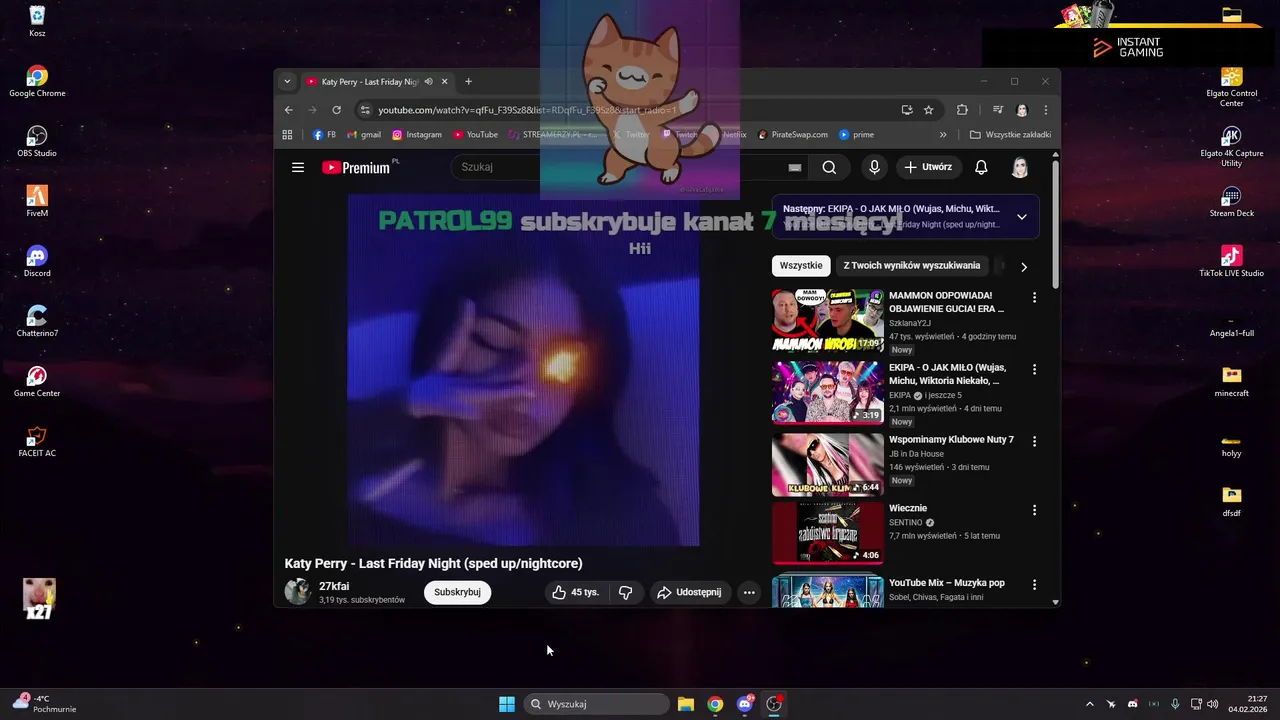Open the PirateSwap.com bookmark
This screenshot has width=1280, height=720.
pos(793,134)
